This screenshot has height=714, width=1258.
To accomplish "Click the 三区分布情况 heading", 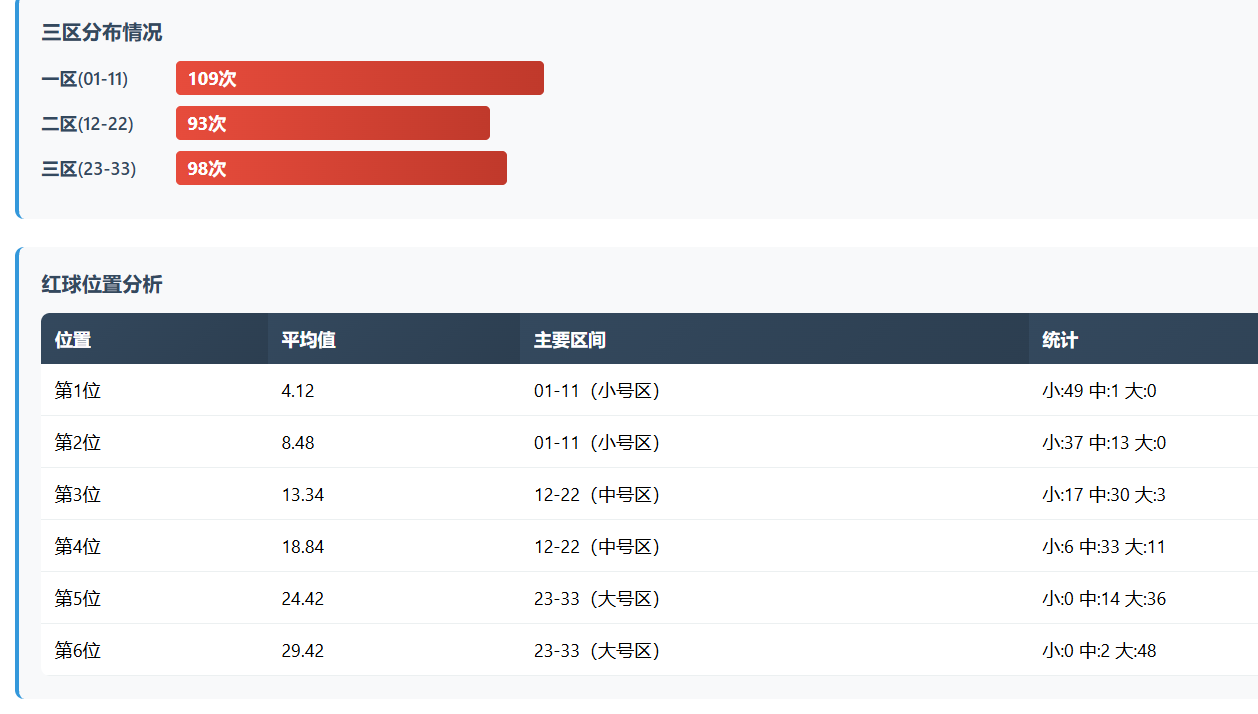I will coord(102,33).
